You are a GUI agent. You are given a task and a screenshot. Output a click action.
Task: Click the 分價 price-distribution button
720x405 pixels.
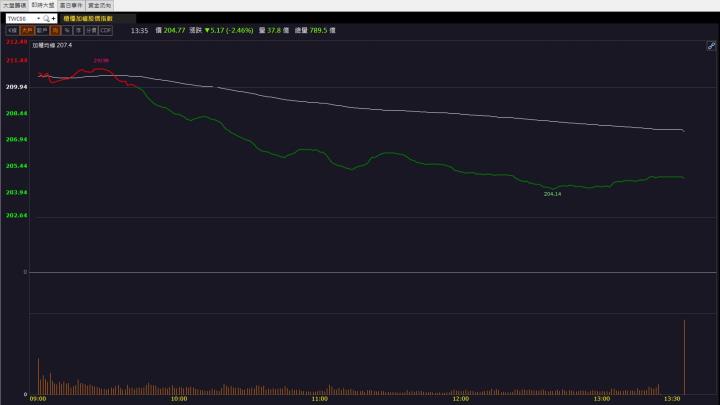click(x=91, y=30)
